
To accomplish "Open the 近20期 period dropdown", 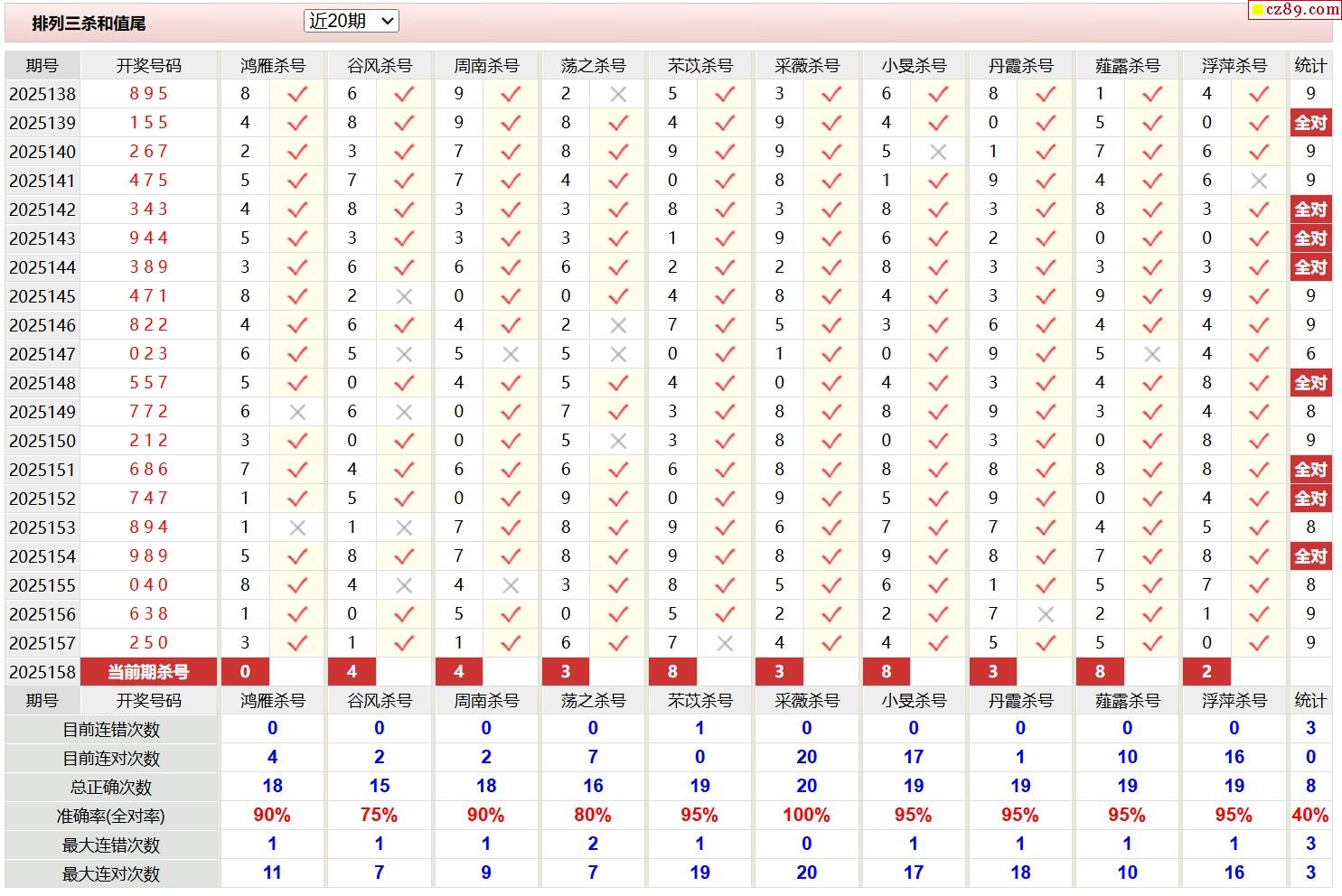I will pos(352,21).
